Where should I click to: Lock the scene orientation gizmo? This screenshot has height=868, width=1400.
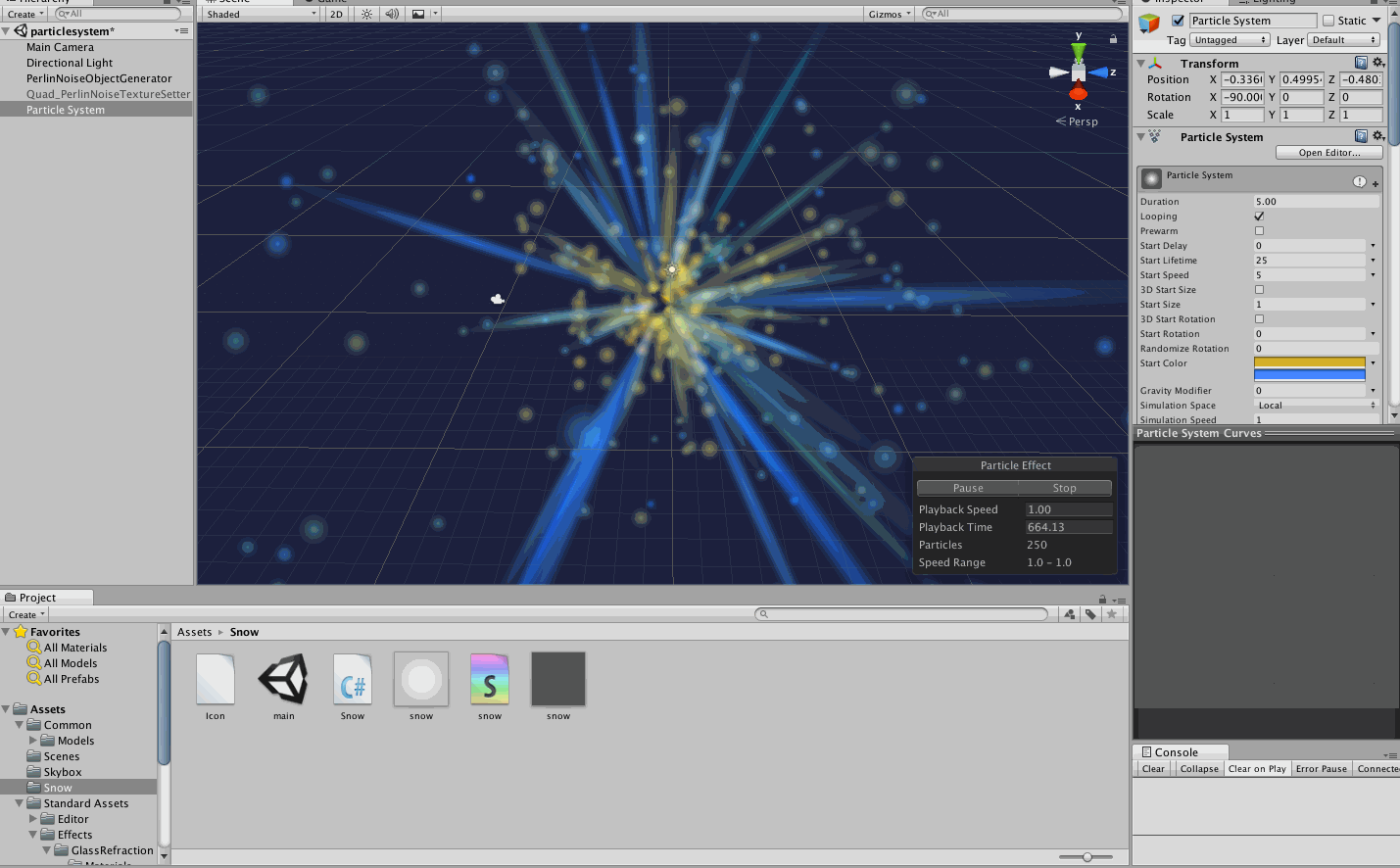pos(1113,39)
